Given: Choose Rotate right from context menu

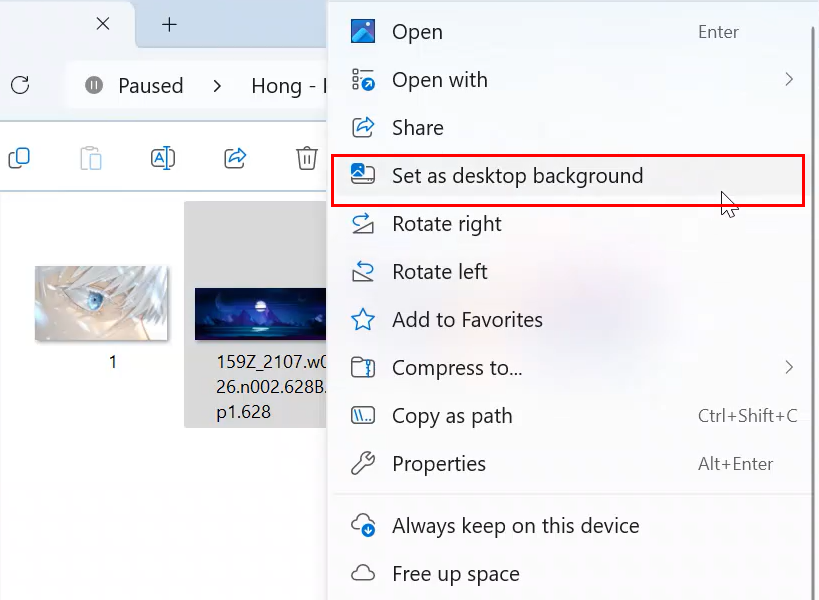Looking at the screenshot, I should tap(446, 224).
